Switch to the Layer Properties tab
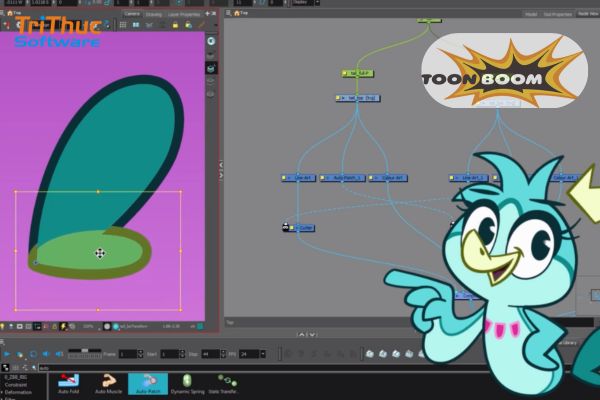This screenshot has width=600, height=400. 184,15
